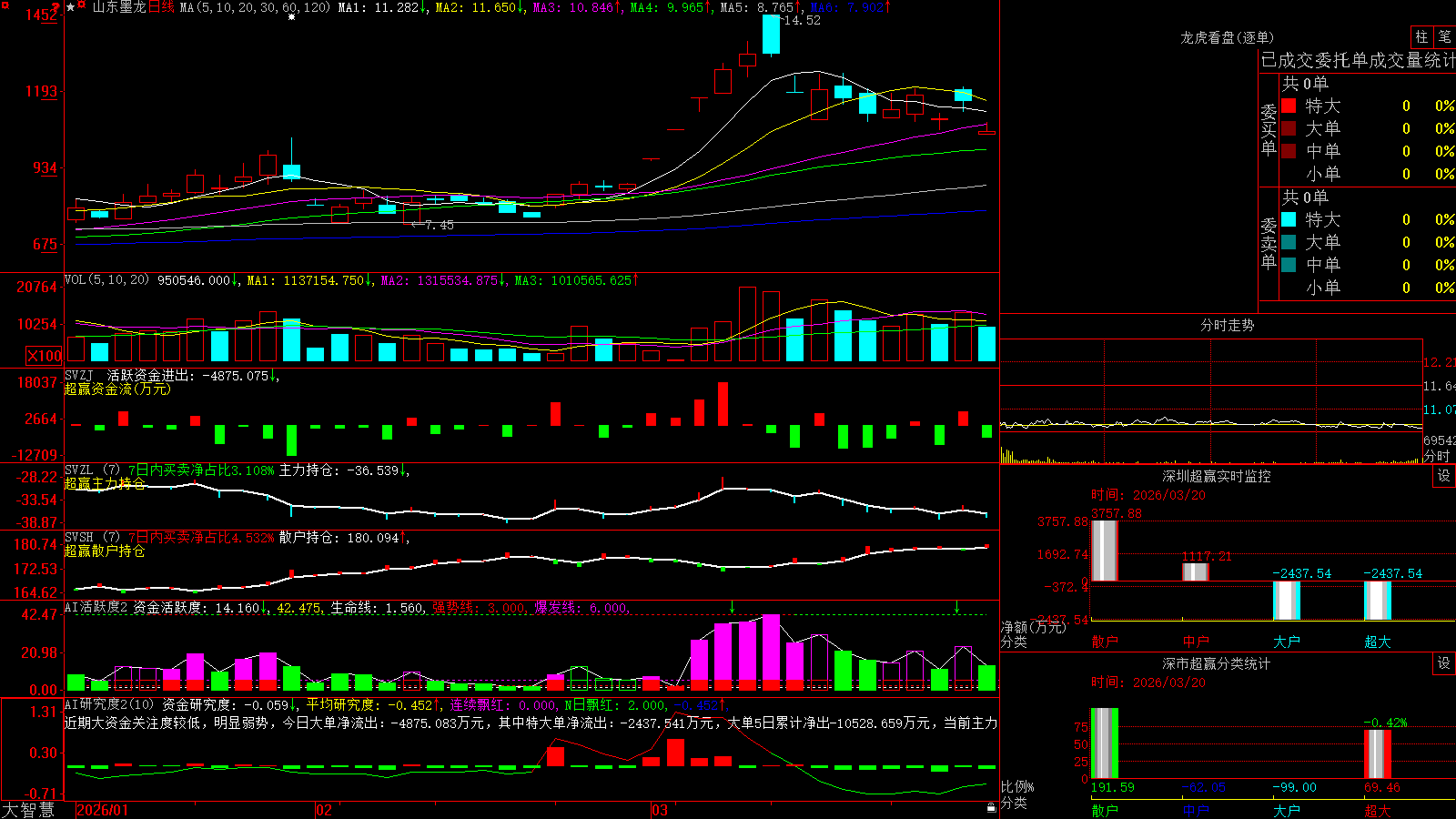Click the 超赢散户持仓 label
Image resolution: width=1456 pixels, height=819 pixels.
pos(105,551)
